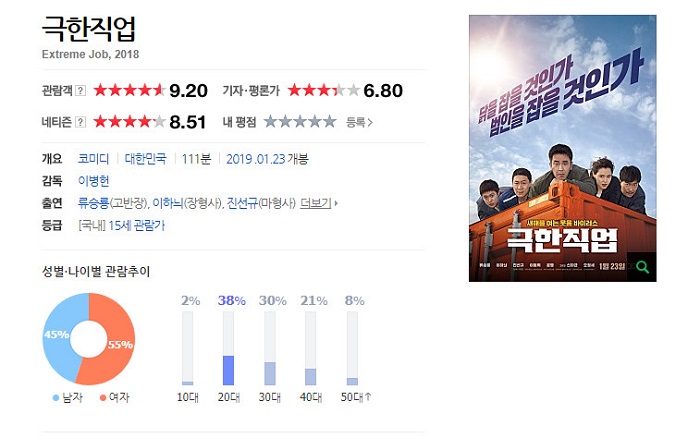700x438 pixels.
Task: Open the 대한민국 country link
Action: 146,159
